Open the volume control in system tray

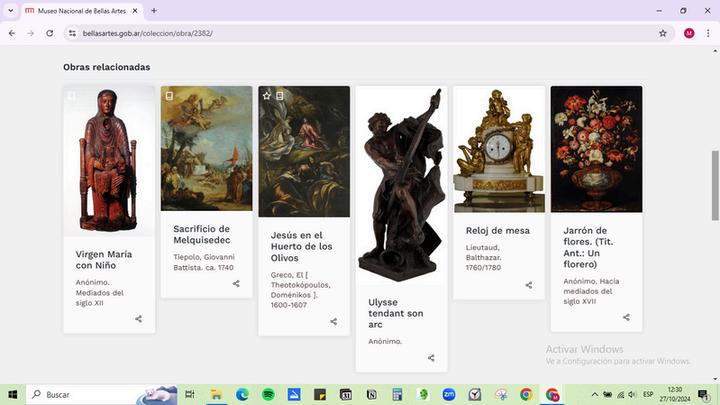click(x=632, y=394)
